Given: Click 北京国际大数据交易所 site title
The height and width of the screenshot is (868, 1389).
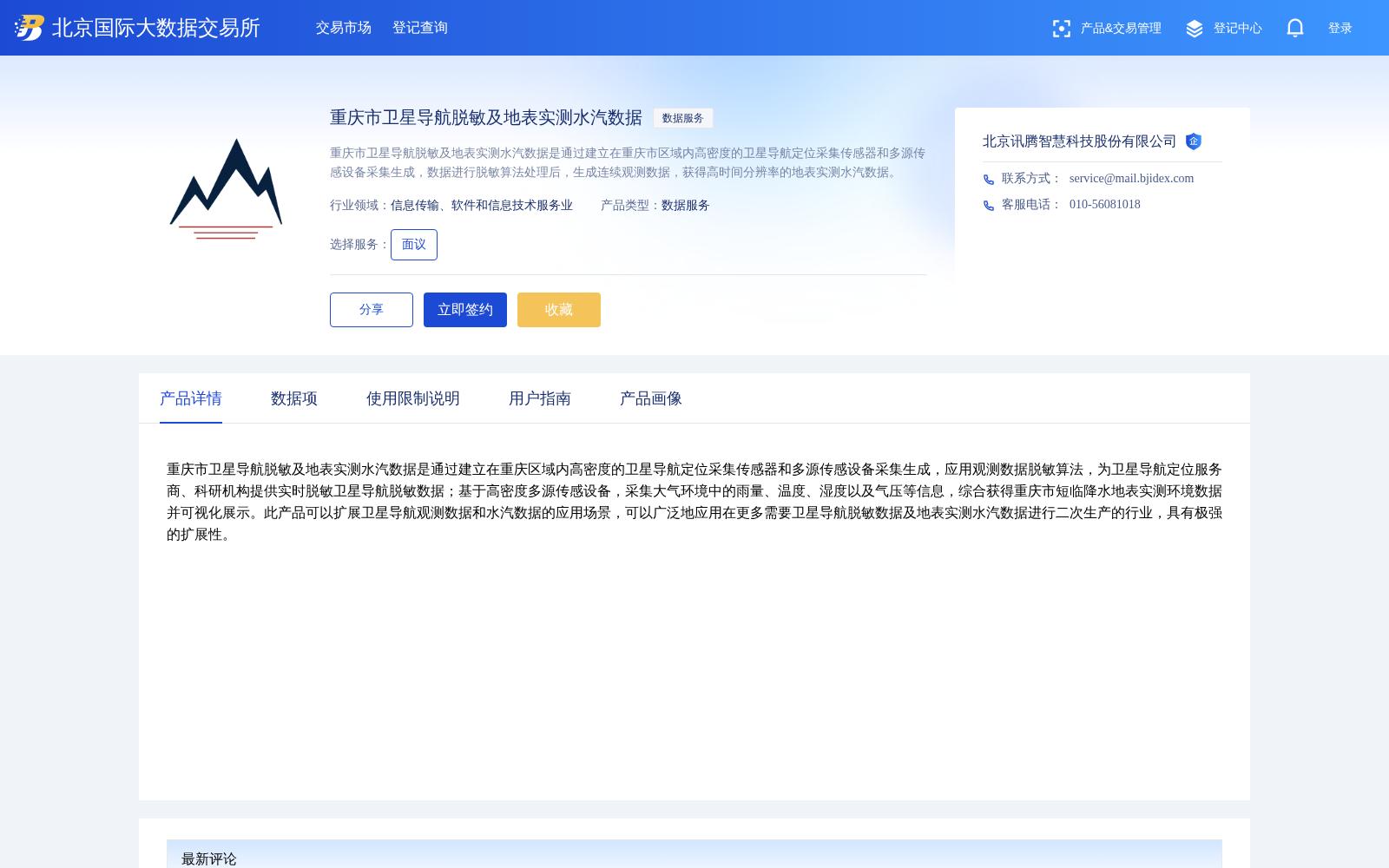Looking at the screenshot, I should coord(156,28).
